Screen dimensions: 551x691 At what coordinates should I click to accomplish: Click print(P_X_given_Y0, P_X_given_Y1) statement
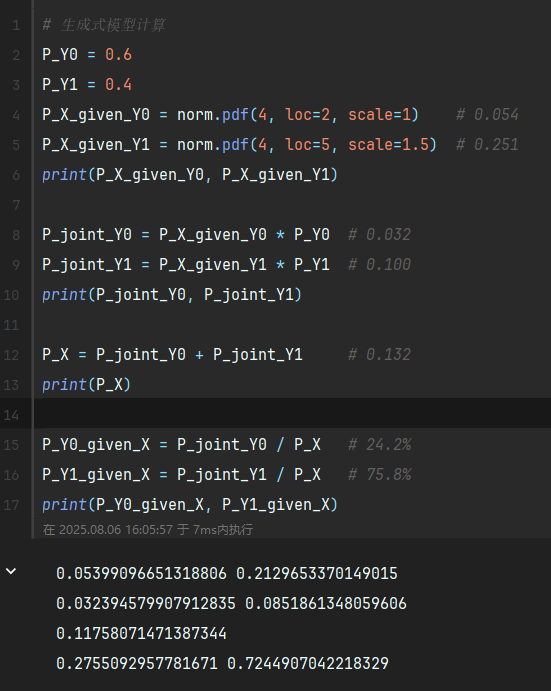[x=190, y=175]
